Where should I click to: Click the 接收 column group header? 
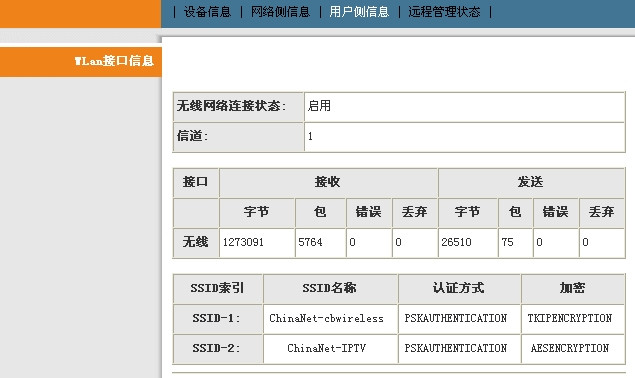coord(328,182)
